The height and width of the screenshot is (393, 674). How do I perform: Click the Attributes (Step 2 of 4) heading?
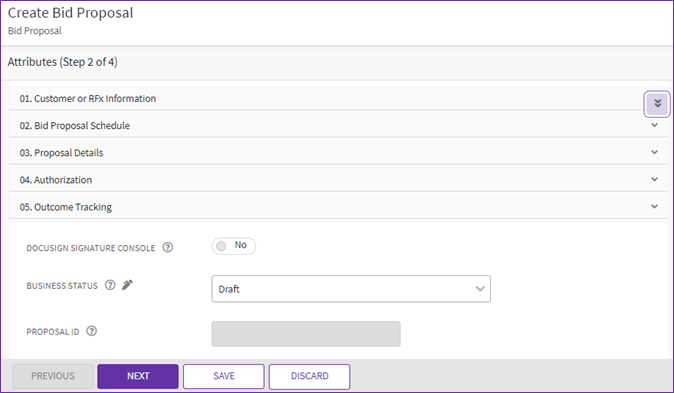(62, 62)
